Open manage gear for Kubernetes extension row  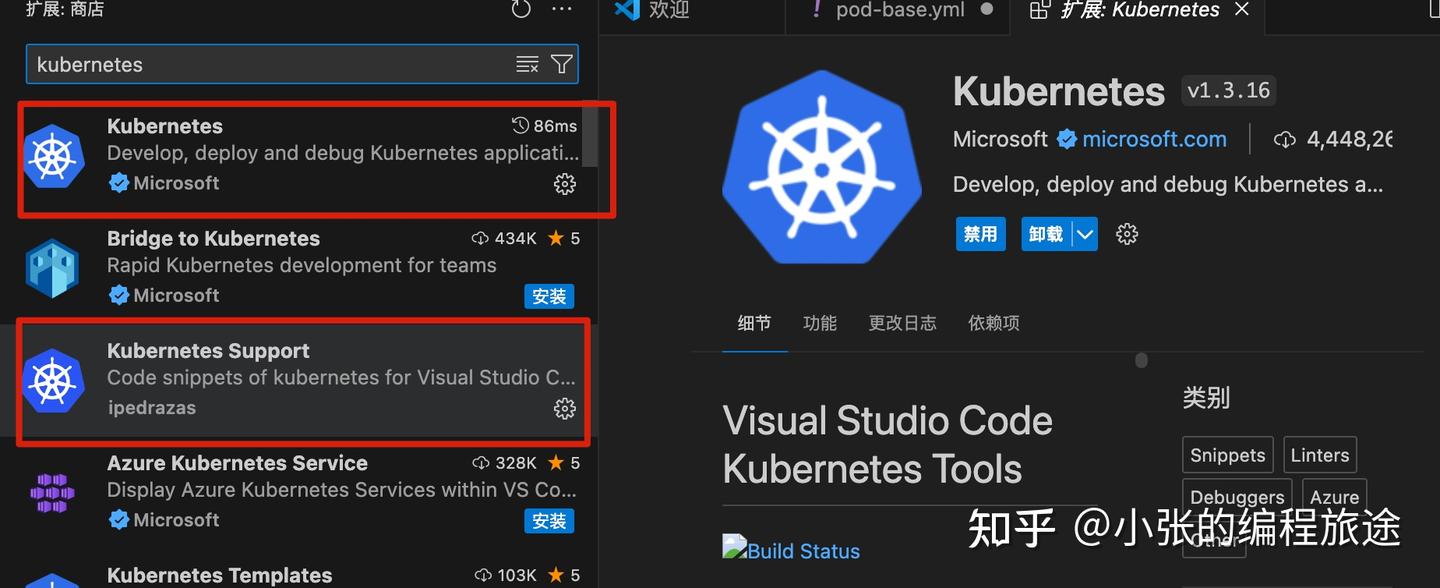(565, 184)
